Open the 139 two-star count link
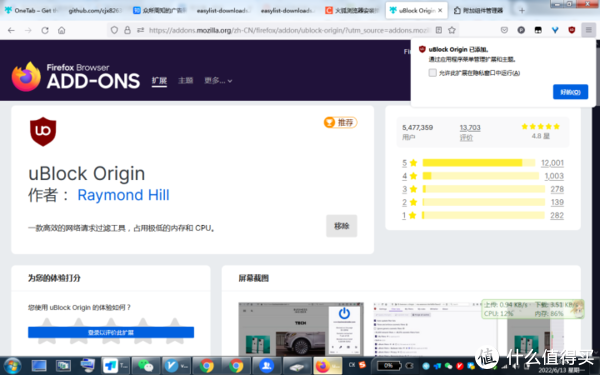 (557, 202)
